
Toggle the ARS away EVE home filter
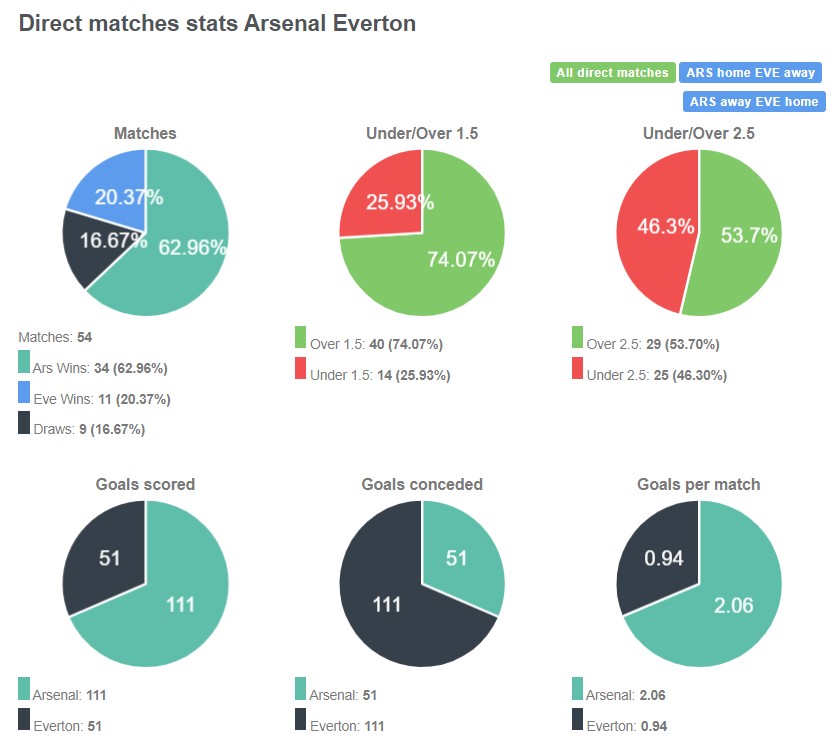click(753, 101)
